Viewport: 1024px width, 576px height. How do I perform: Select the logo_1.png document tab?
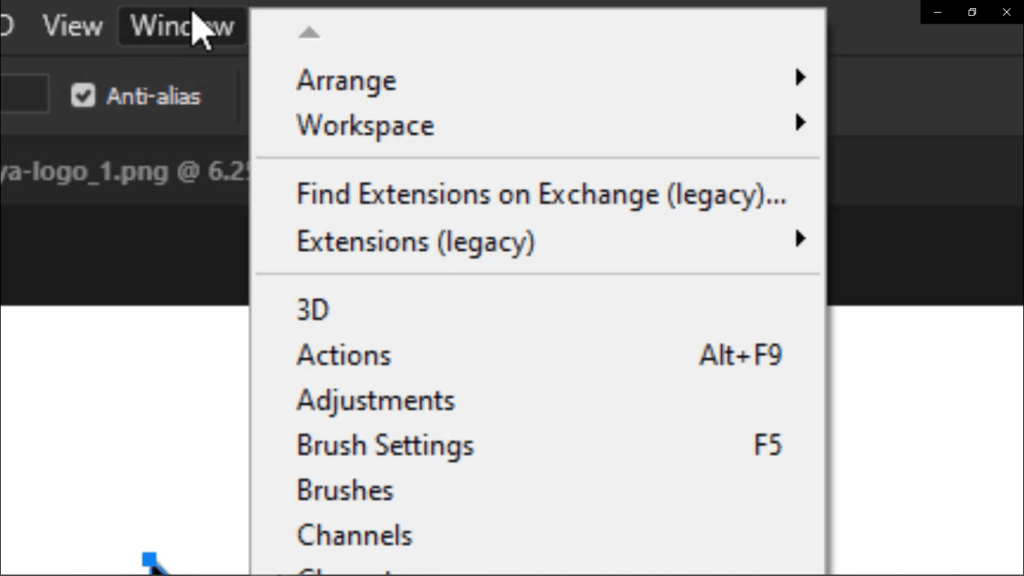[x=124, y=172]
